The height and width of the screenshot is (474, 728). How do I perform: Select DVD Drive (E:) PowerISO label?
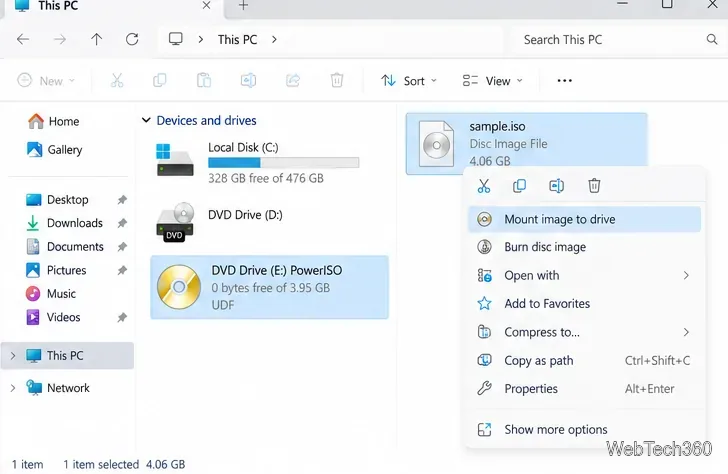pos(277,271)
